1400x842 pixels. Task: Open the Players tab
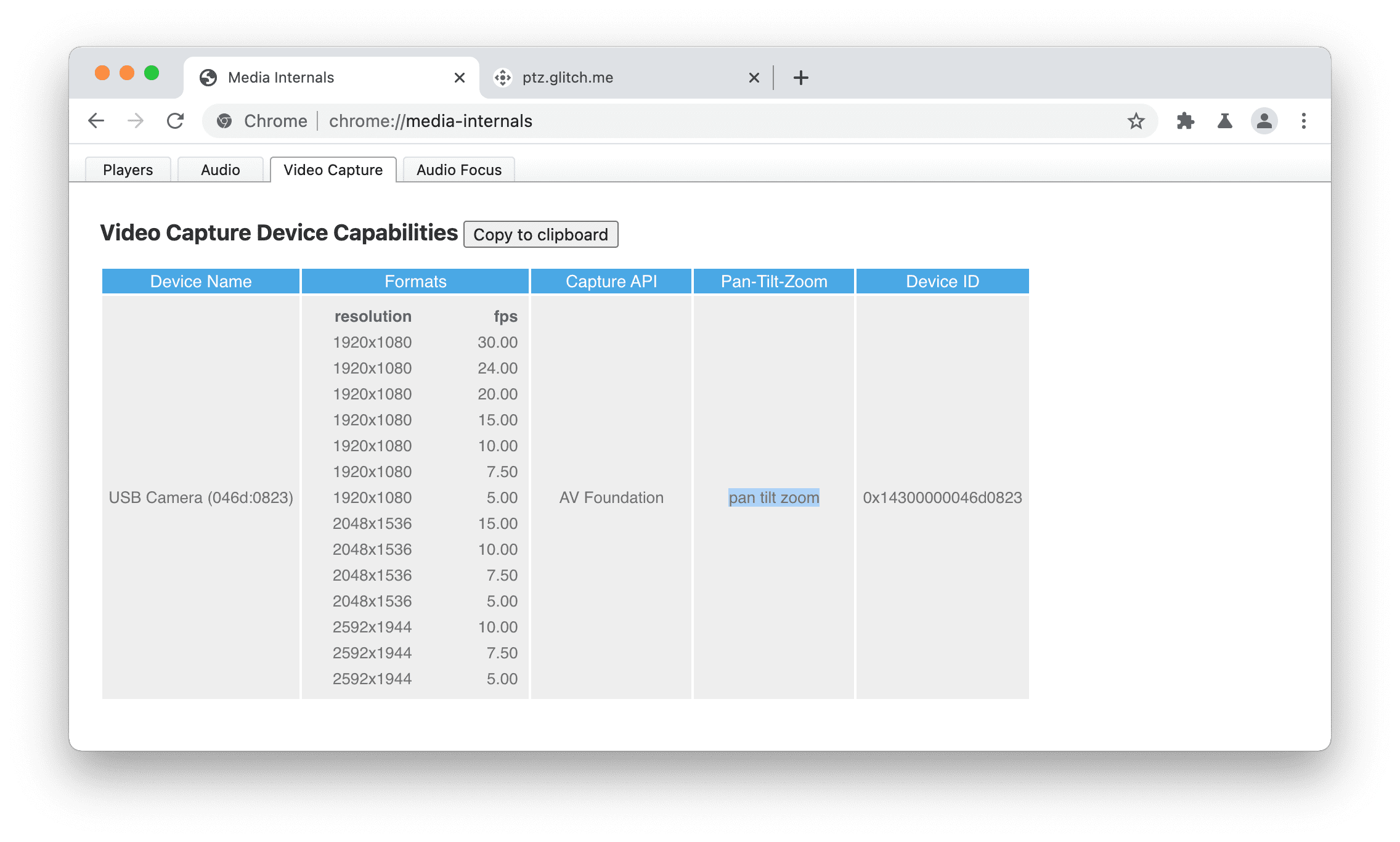[127, 169]
